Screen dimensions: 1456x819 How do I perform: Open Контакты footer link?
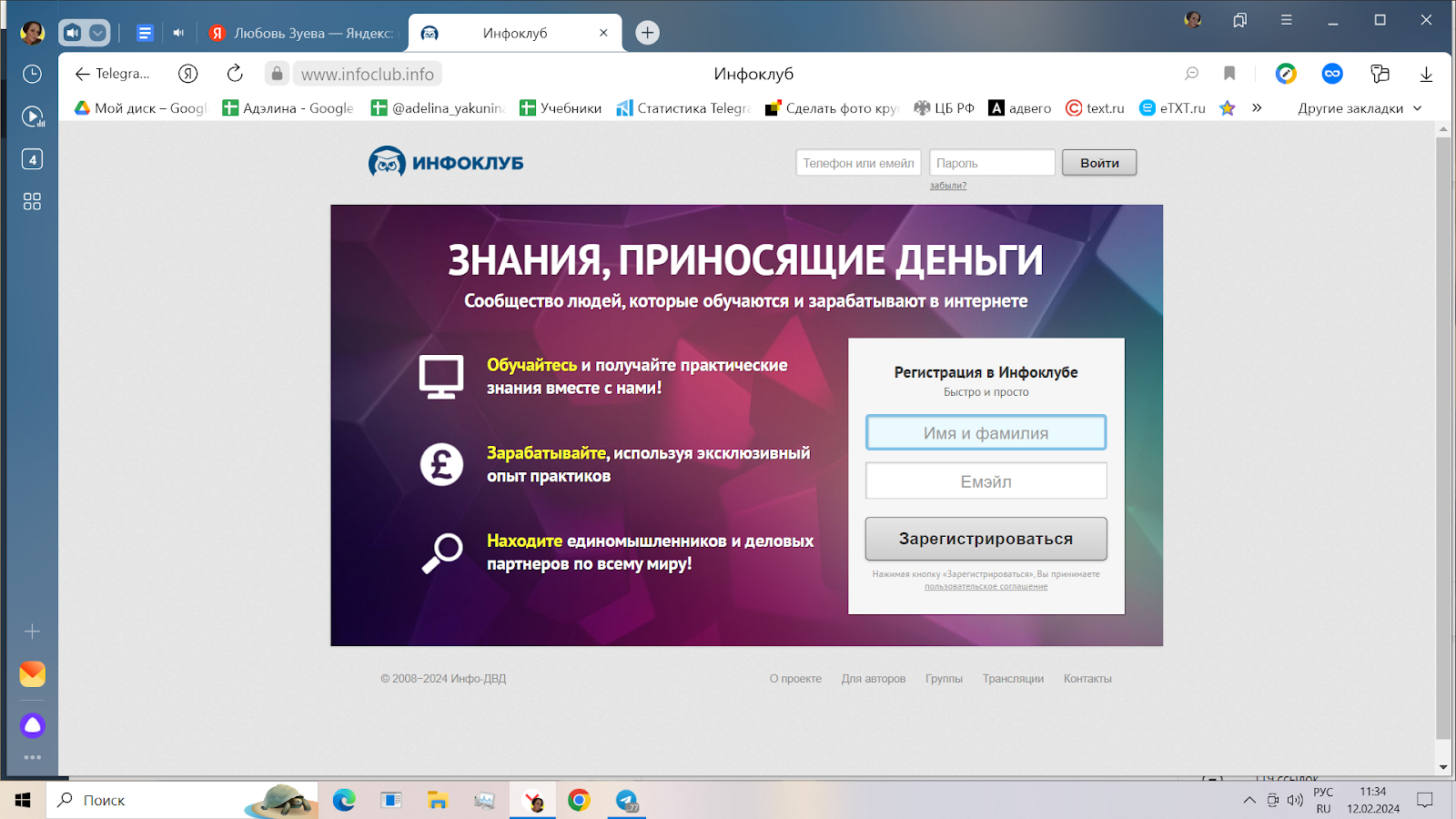(x=1087, y=679)
